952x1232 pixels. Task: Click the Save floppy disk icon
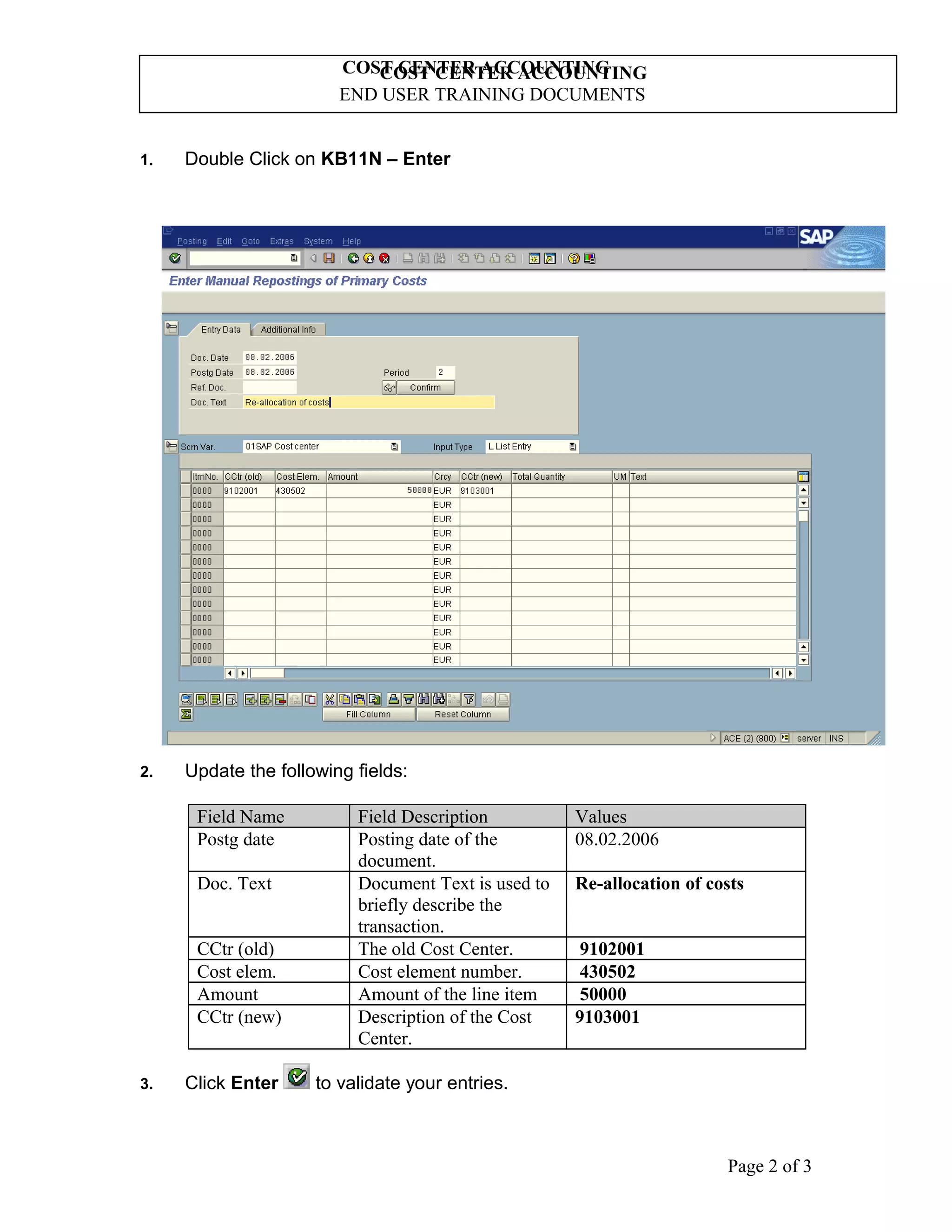330,258
